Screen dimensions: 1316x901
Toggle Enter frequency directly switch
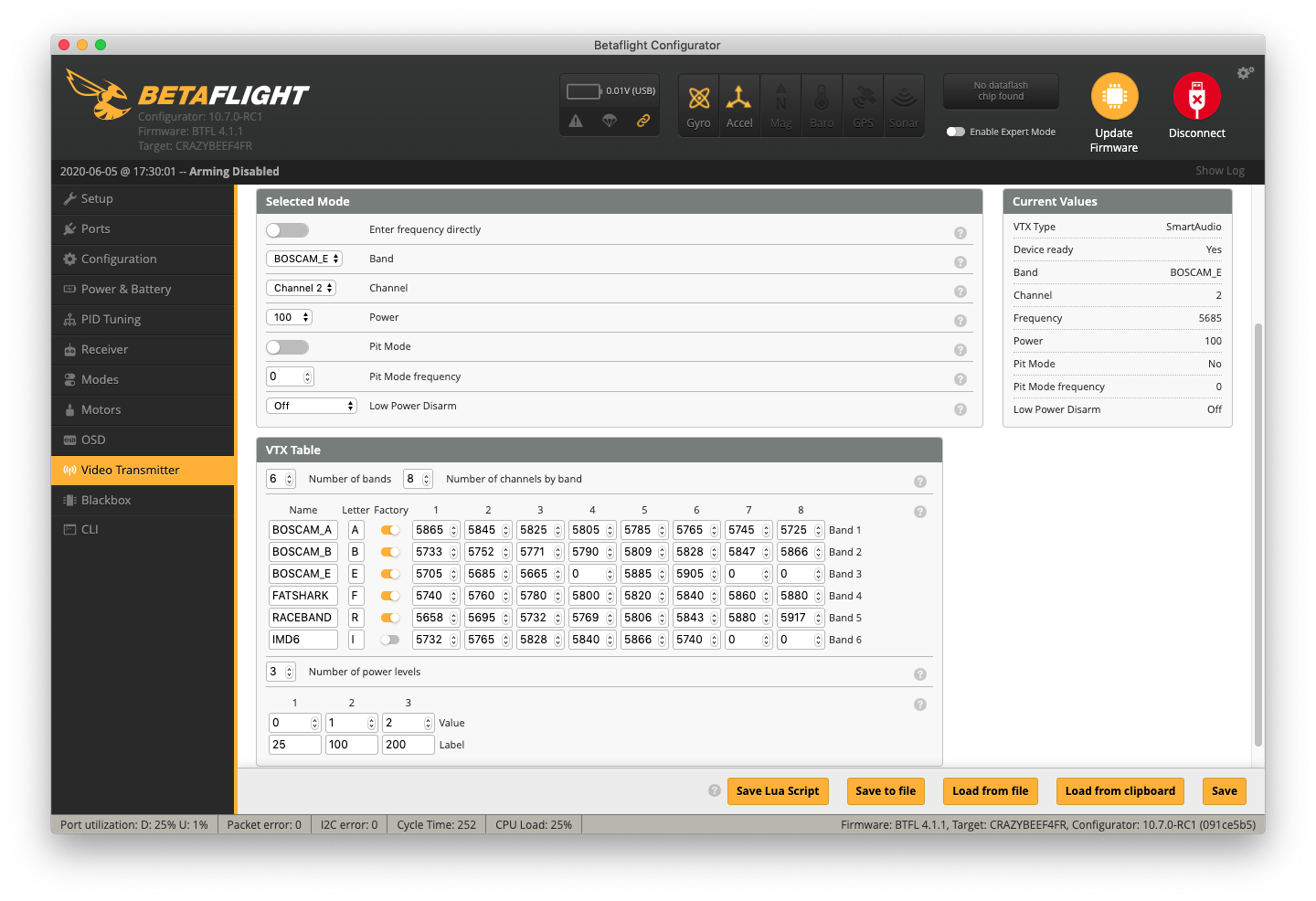pyautogui.click(x=287, y=229)
